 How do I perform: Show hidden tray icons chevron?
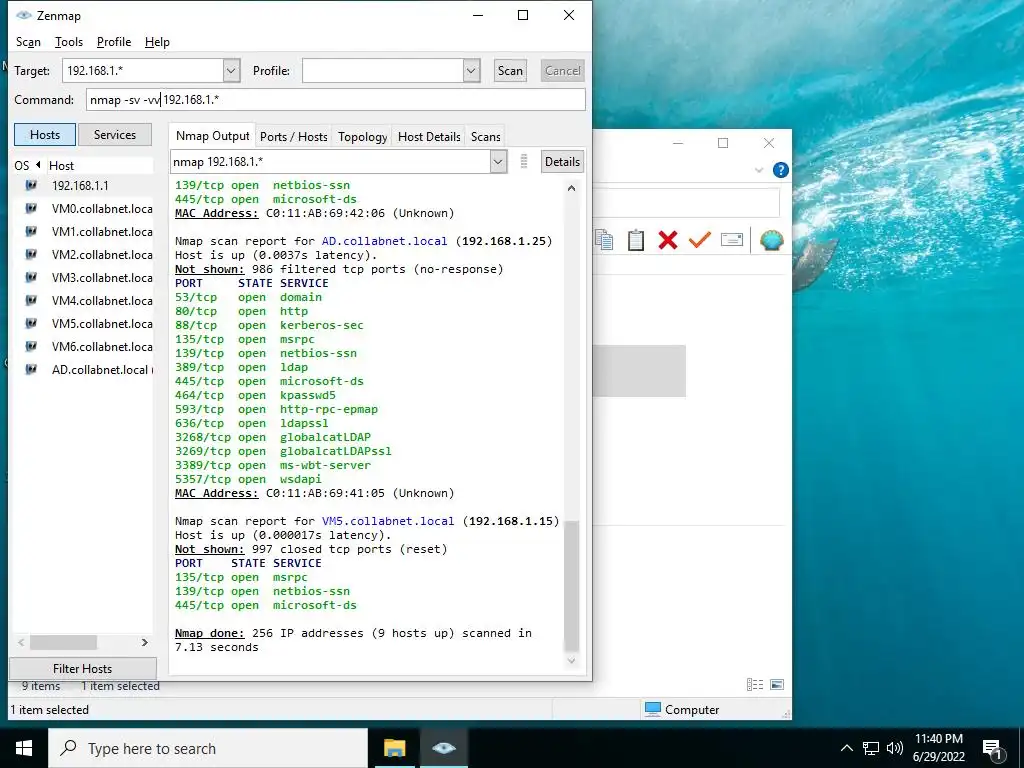[x=846, y=748]
